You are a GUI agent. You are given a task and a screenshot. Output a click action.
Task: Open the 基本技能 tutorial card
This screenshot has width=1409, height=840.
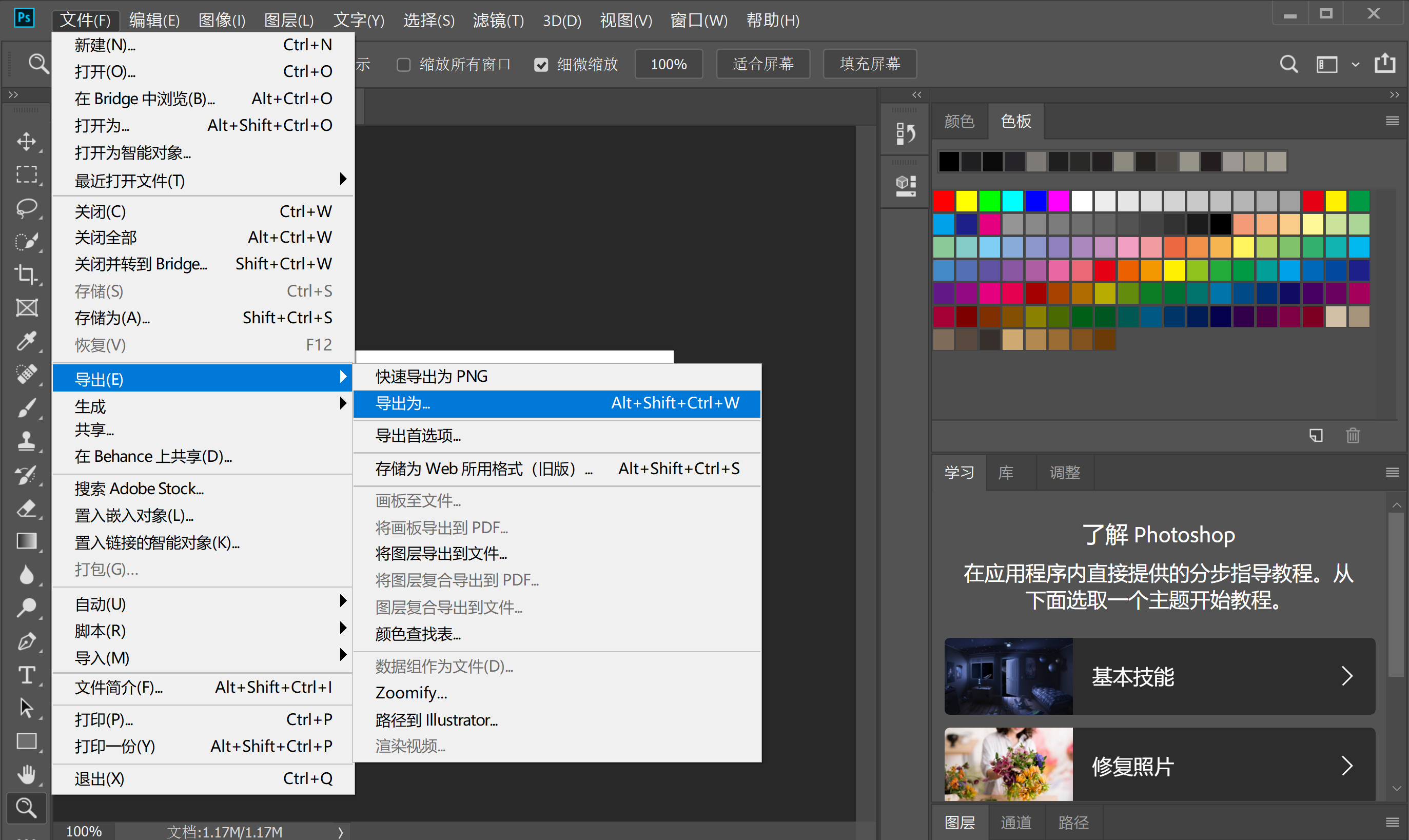tap(1160, 676)
